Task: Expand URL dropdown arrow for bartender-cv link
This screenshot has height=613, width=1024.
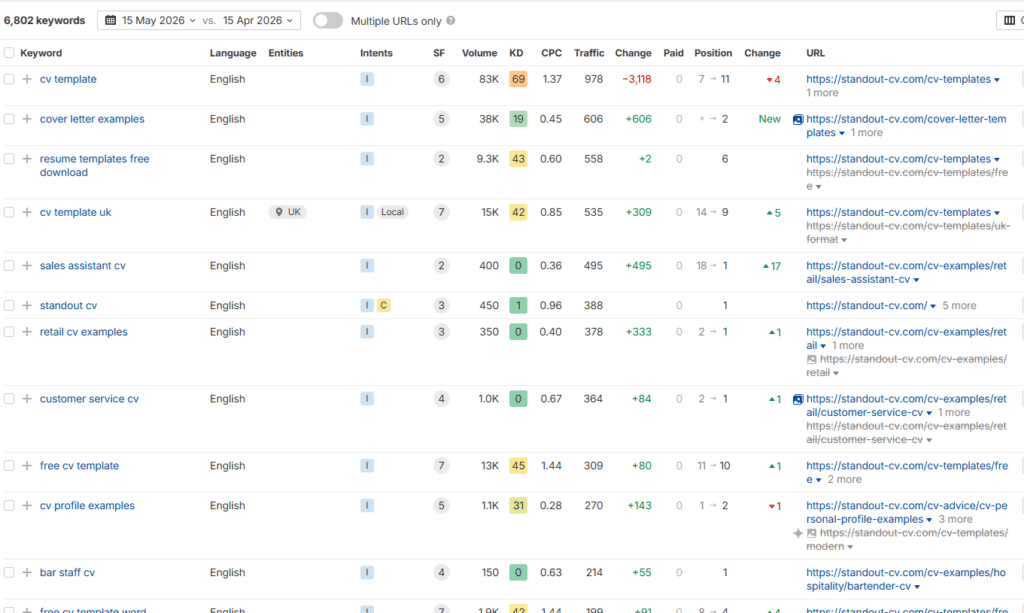Action: point(917,587)
